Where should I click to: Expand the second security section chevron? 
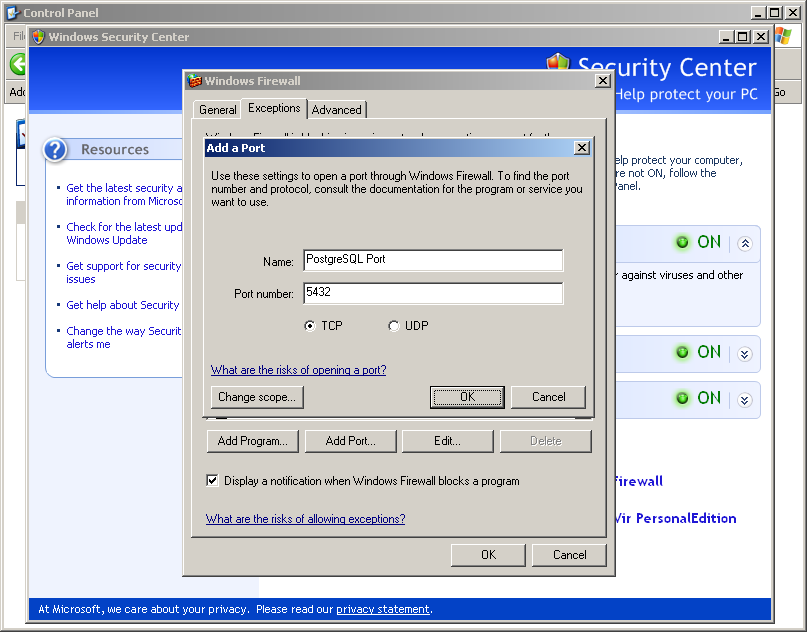(x=745, y=354)
